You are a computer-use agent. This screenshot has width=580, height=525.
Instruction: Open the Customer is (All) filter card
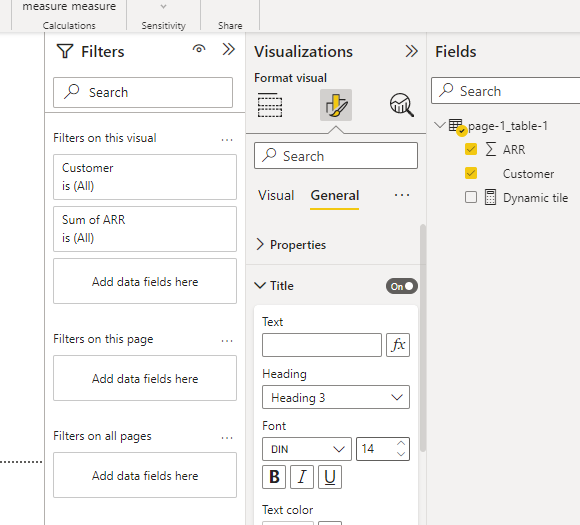pyautogui.click(x=145, y=177)
